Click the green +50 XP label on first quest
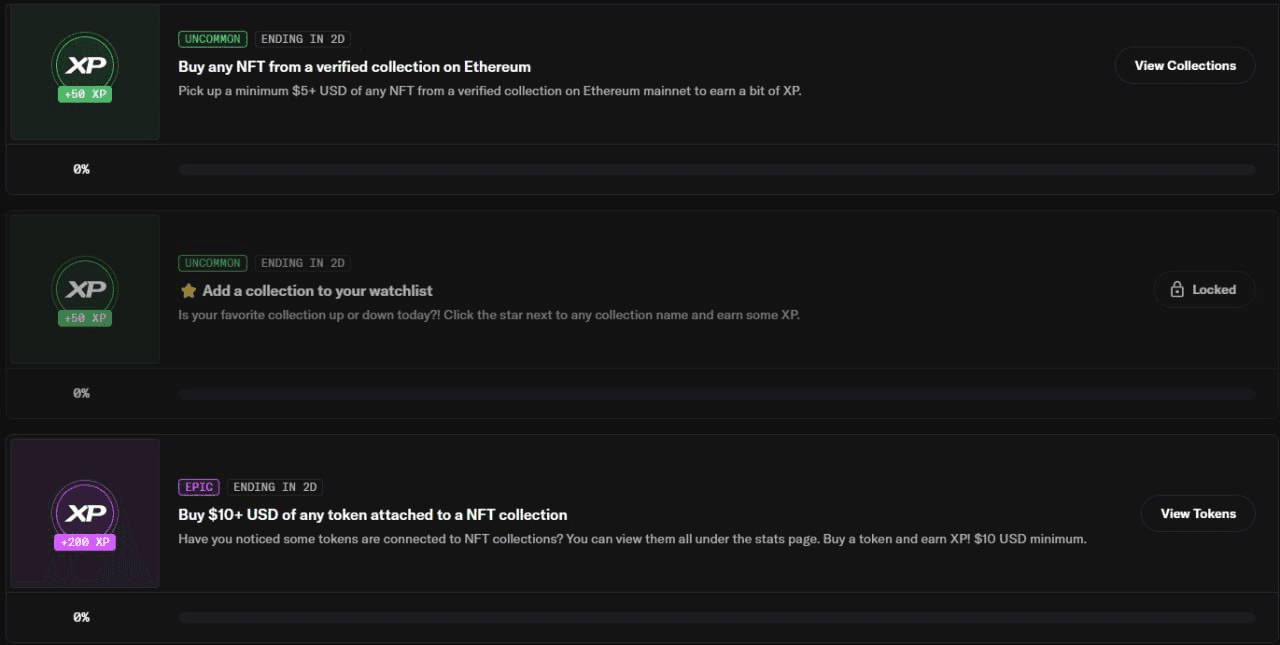1280x645 pixels. point(85,95)
